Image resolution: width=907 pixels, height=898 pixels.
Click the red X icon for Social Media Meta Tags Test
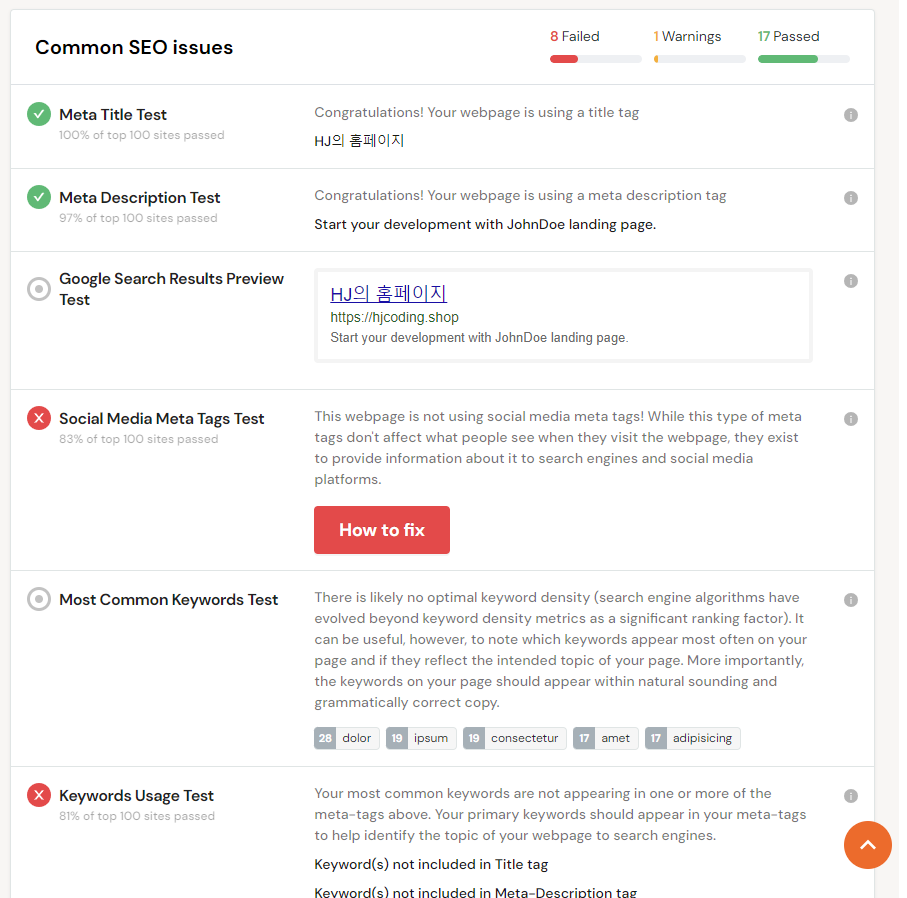point(39,418)
